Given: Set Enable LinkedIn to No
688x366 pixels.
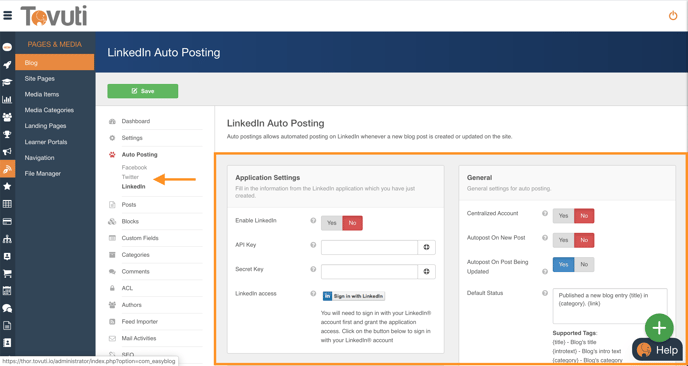Looking at the screenshot, I should 352,223.
